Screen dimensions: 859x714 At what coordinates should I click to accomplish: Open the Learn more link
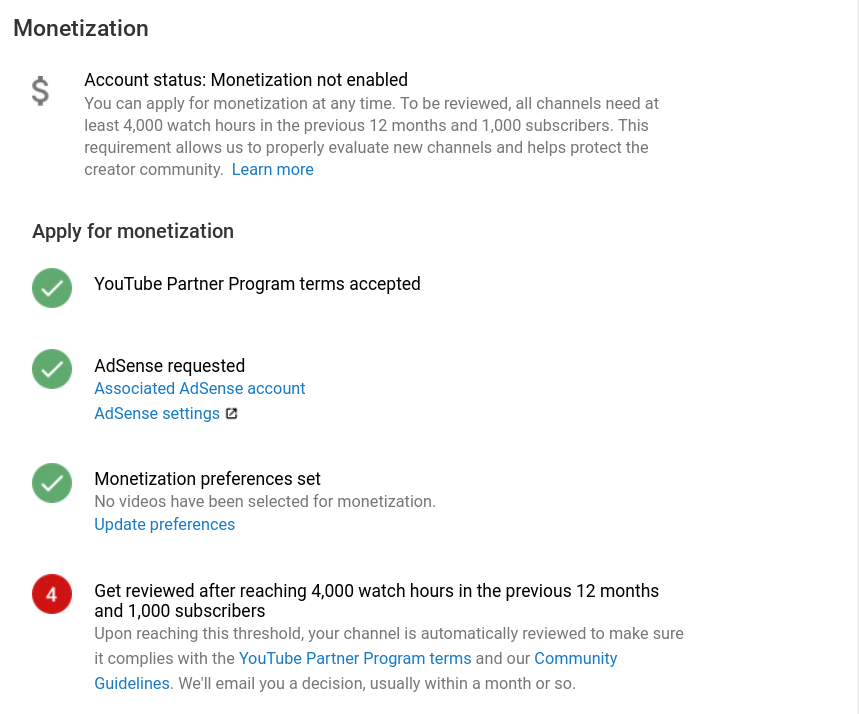tap(272, 170)
